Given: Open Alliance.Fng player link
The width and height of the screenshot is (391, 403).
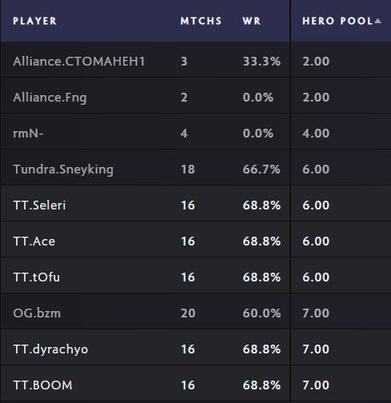Looking at the screenshot, I should [x=50, y=98].
